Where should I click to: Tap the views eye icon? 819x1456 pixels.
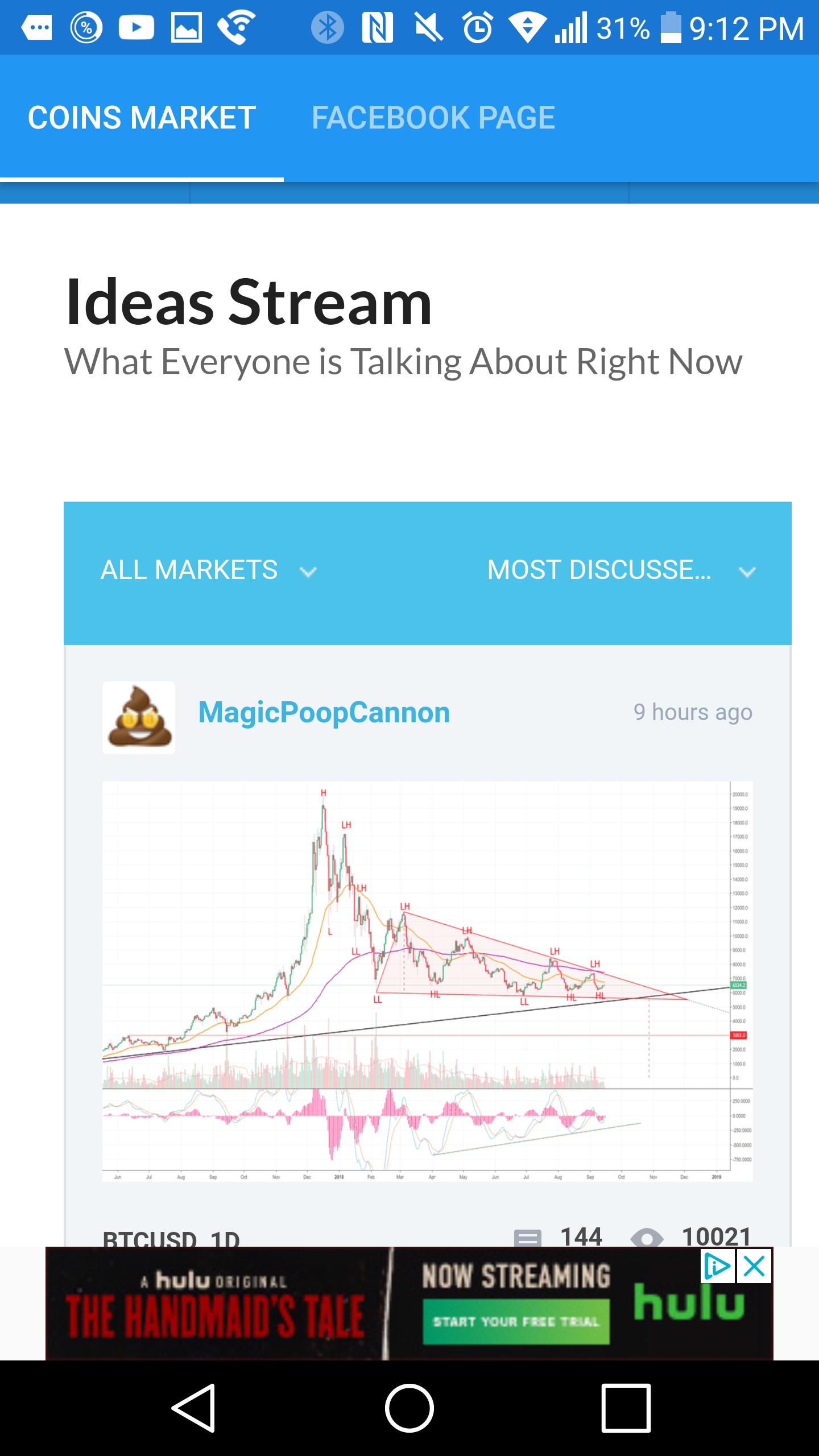[647, 1238]
